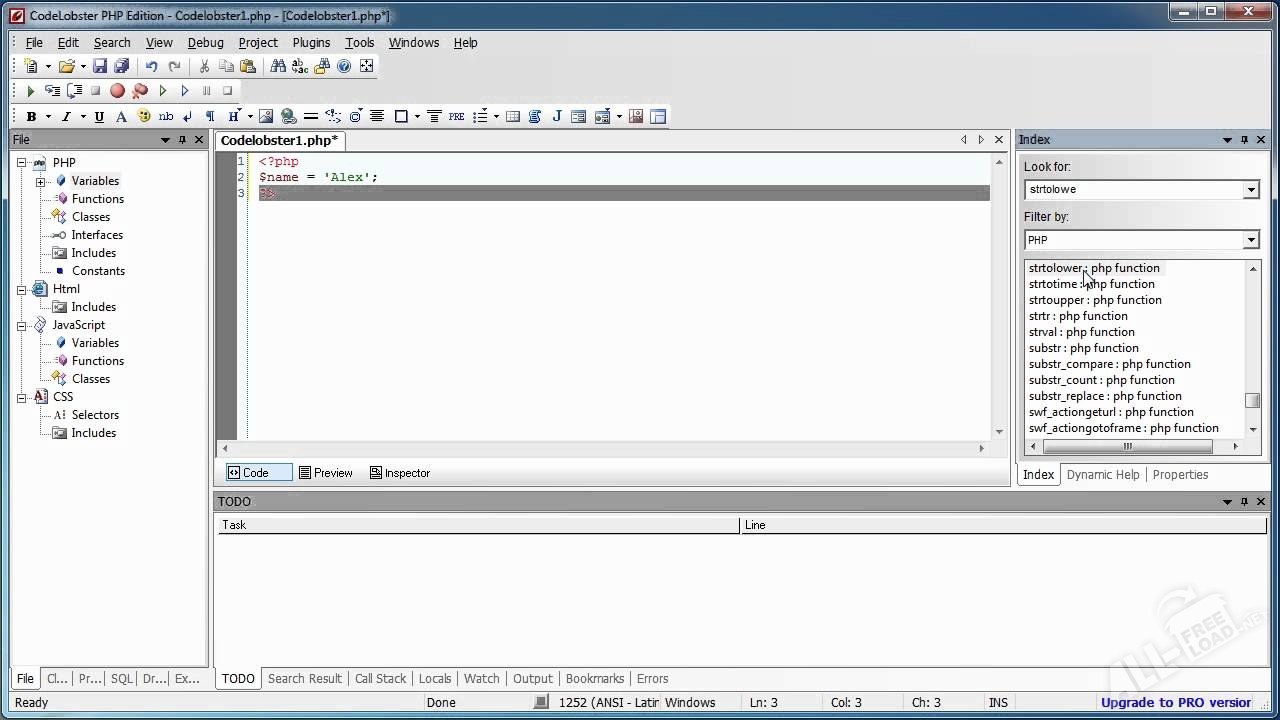Click the Preview view button
1280x720 pixels.
point(326,473)
